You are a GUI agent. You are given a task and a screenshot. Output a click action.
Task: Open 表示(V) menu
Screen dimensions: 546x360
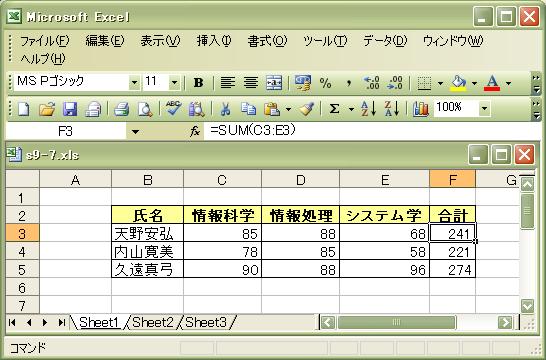point(160,41)
